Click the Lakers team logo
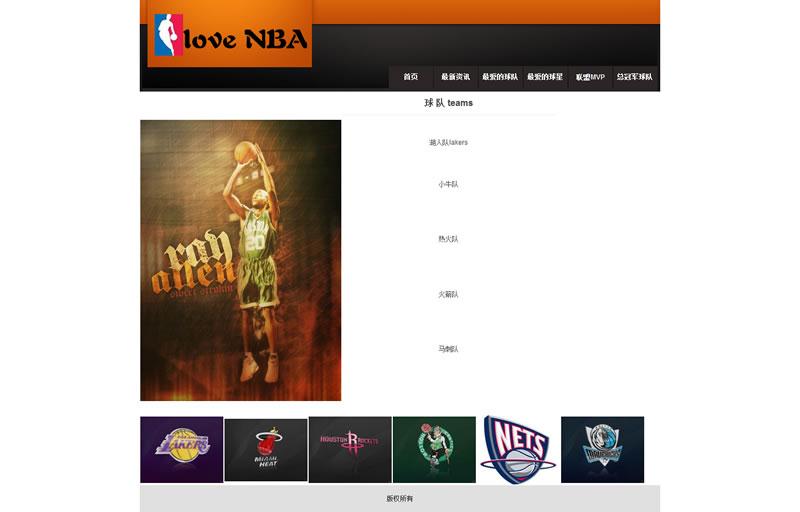This screenshot has width=800, height=512. [181, 449]
